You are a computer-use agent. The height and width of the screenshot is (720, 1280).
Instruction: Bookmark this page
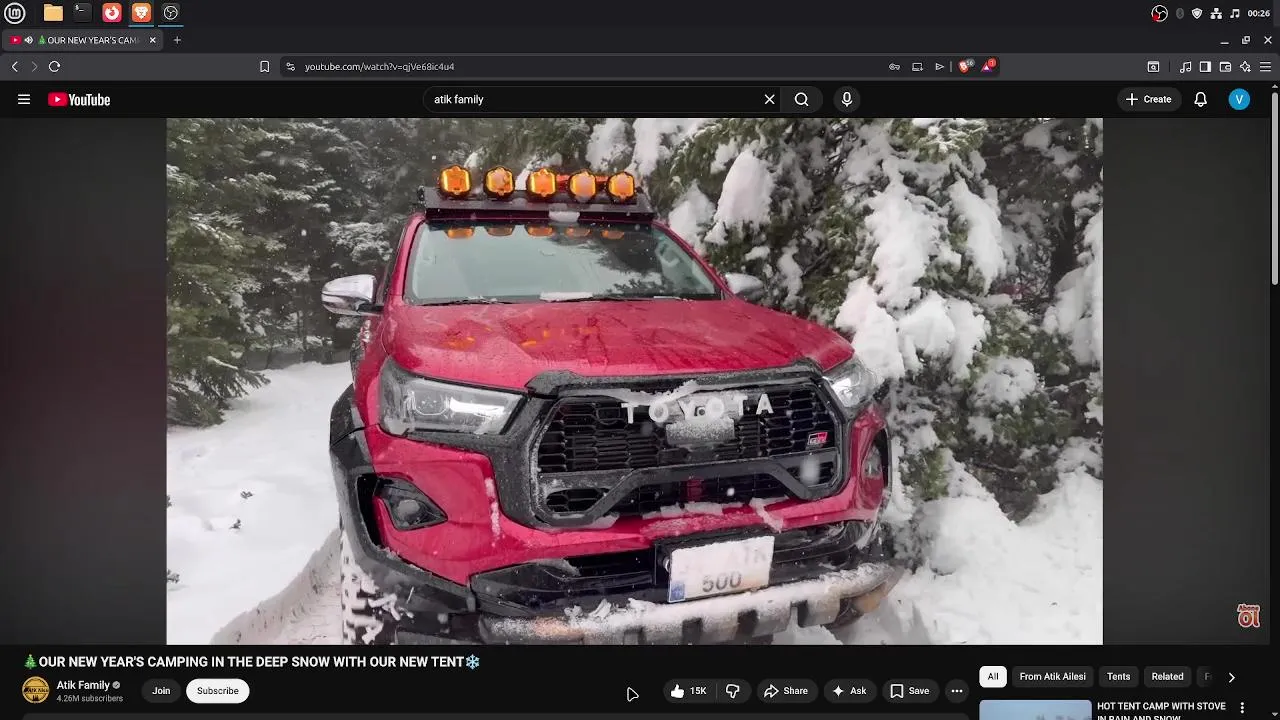(x=264, y=66)
